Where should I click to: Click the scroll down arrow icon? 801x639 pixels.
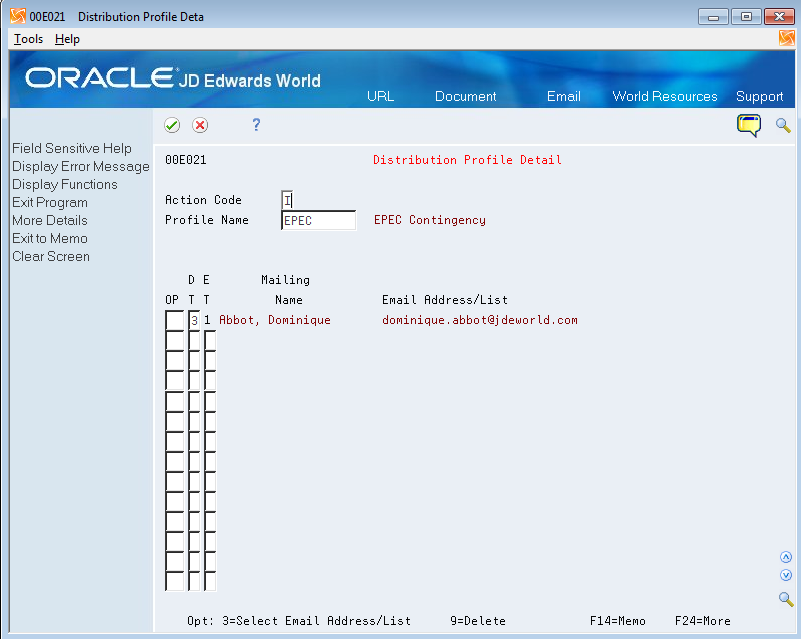(786, 576)
